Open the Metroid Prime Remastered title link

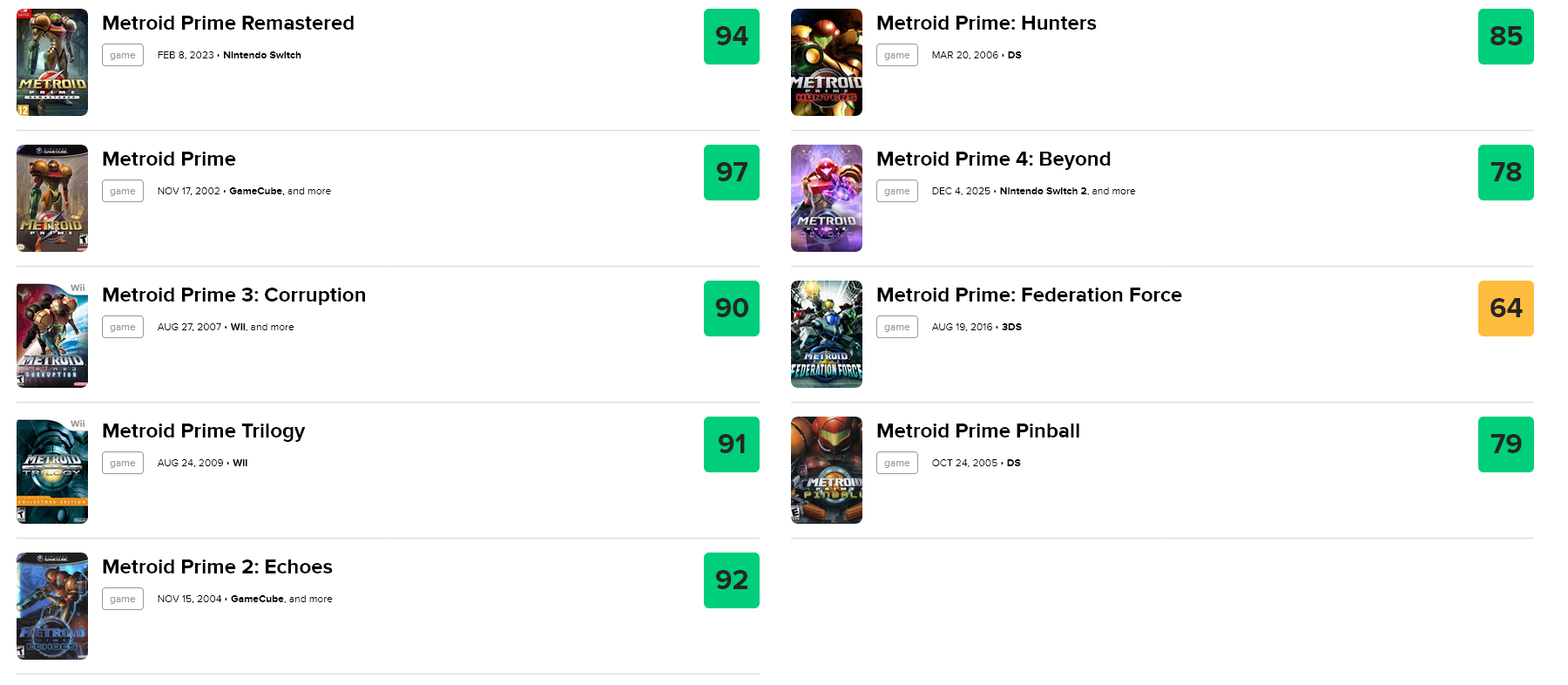pyautogui.click(x=227, y=24)
